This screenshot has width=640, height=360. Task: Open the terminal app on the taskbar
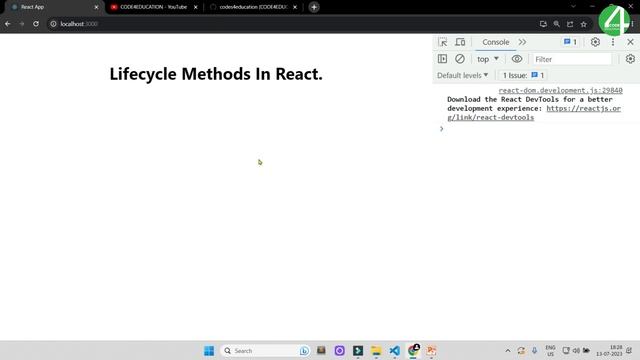pos(358,351)
